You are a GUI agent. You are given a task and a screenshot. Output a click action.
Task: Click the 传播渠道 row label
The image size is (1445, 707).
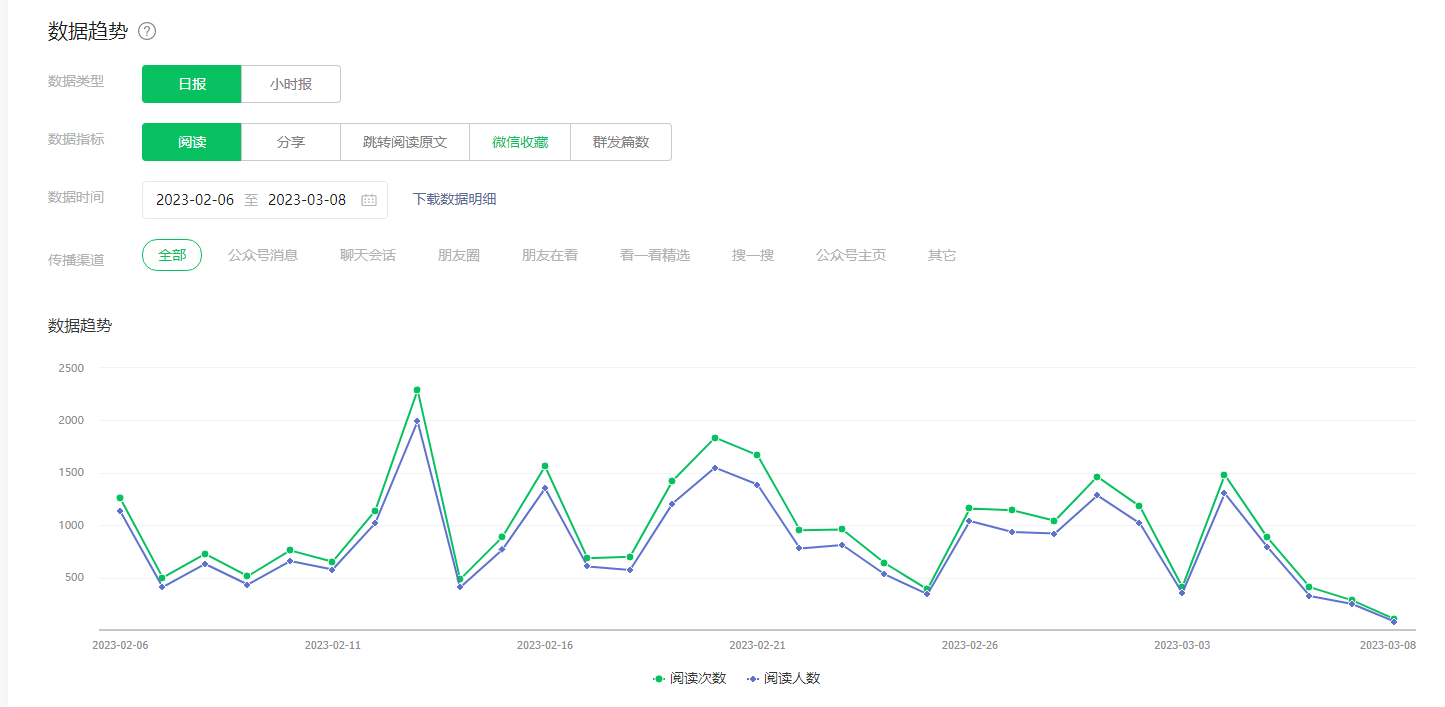[x=76, y=259]
